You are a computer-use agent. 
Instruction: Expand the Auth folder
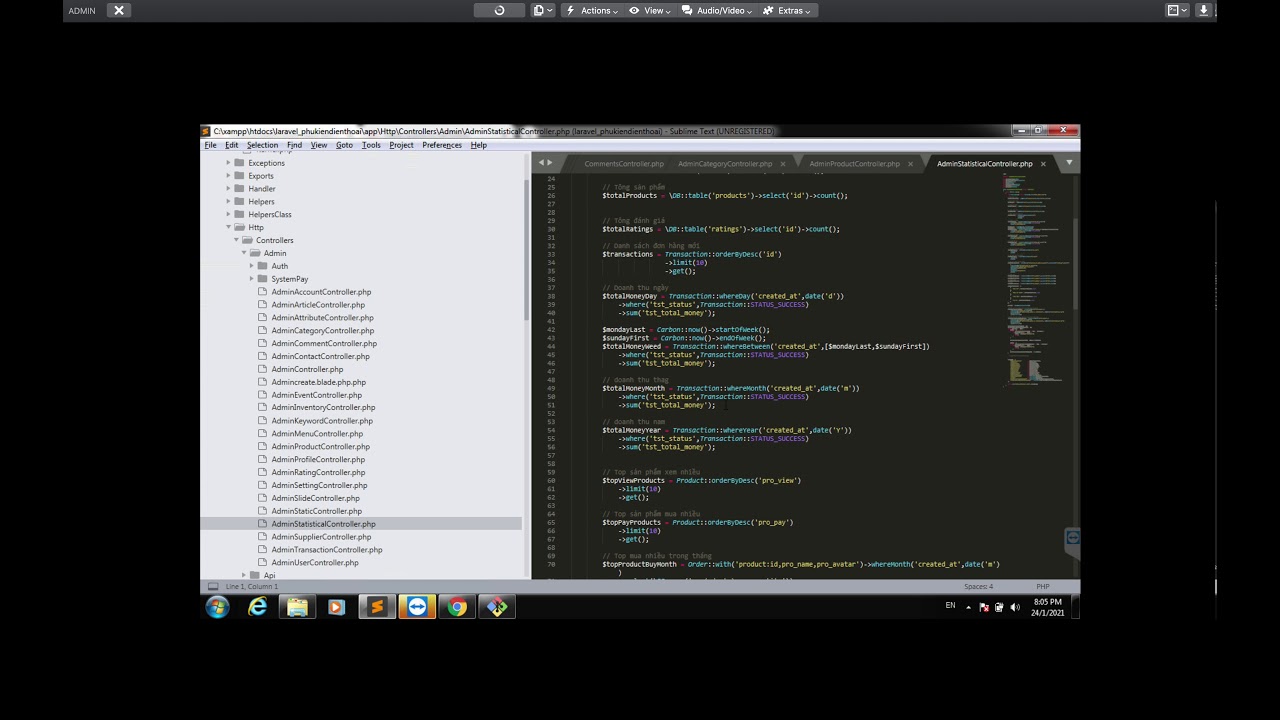point(251,266)
